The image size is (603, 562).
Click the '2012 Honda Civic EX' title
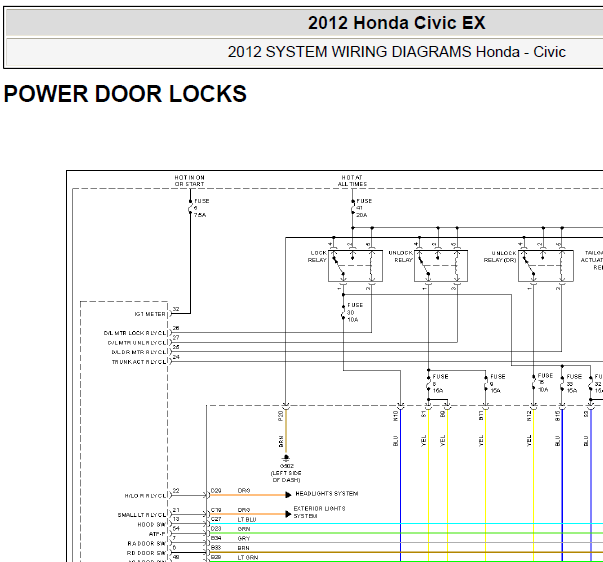396,23
